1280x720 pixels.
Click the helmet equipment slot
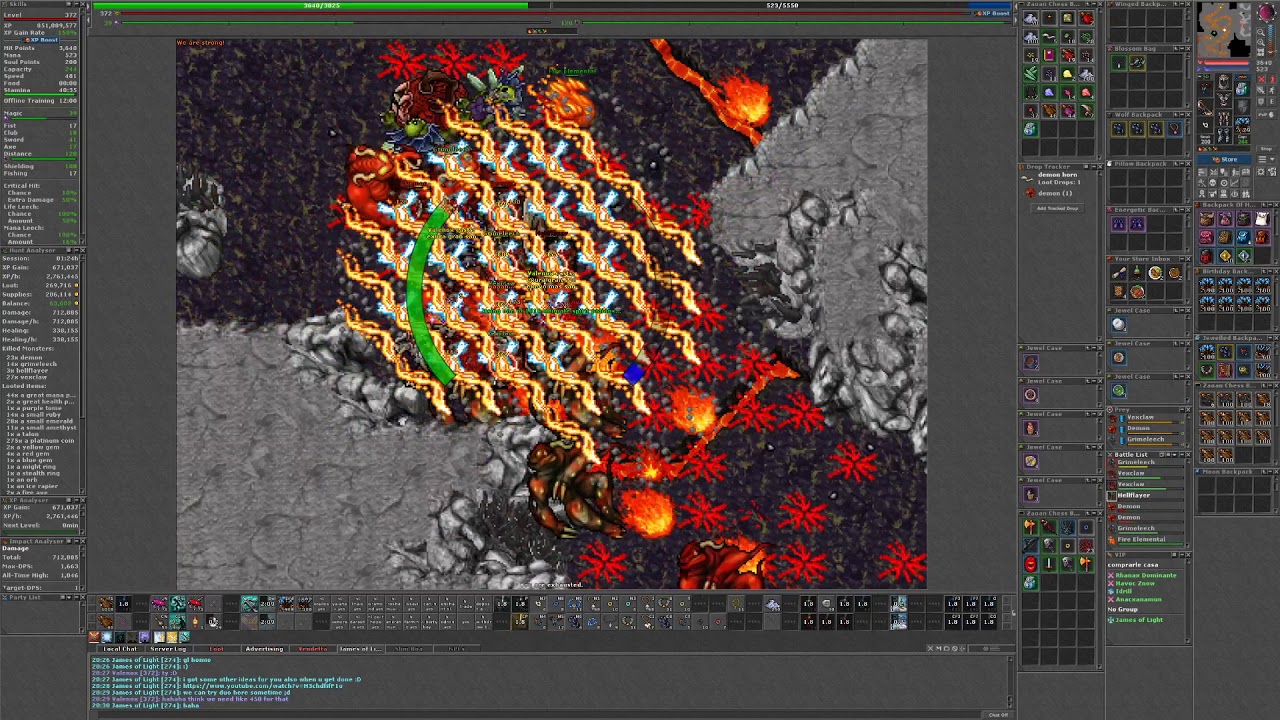coord(1223,82)
